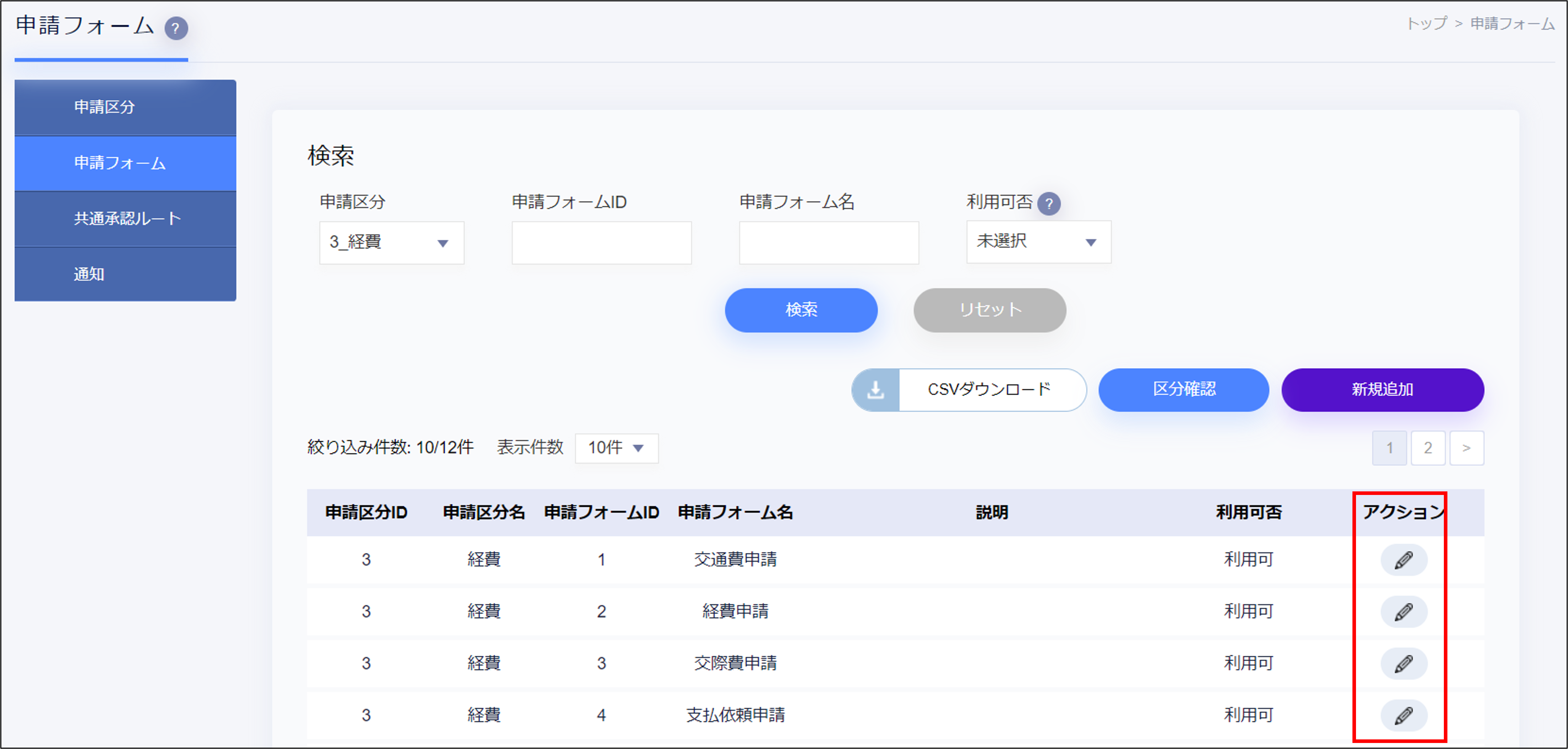This screenshot has height=749, width=1568.
Task: Go to page 2 in pagination
Action: [1427, 448]
